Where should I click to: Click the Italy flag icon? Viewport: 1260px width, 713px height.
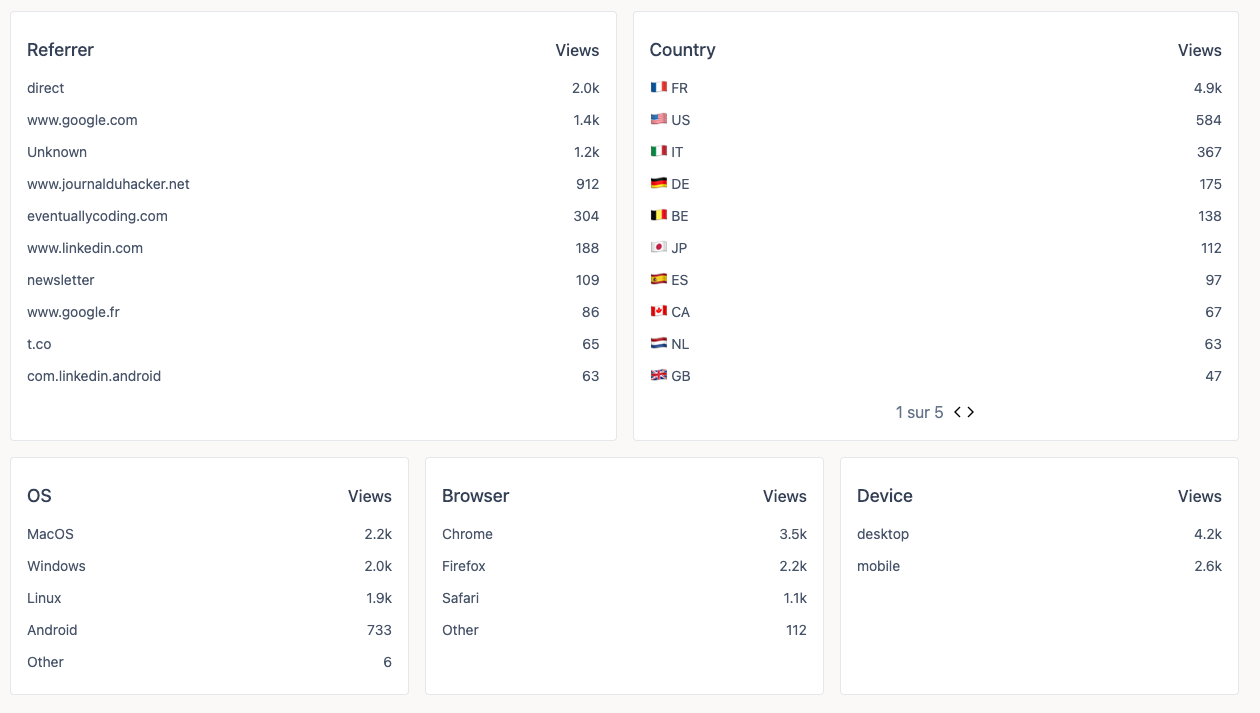(x=657, y=152)
